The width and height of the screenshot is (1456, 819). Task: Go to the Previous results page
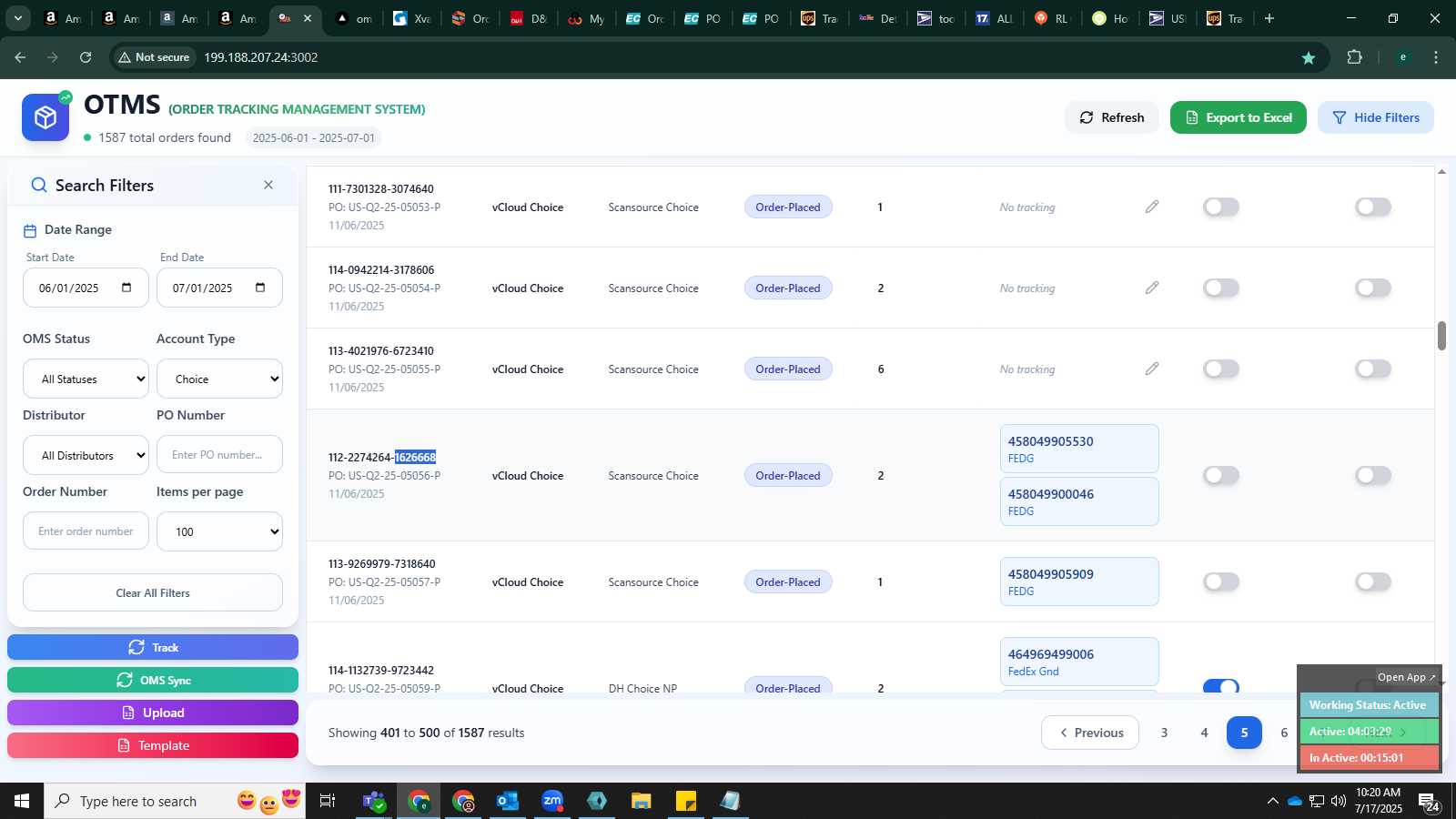coord(1089,733)
